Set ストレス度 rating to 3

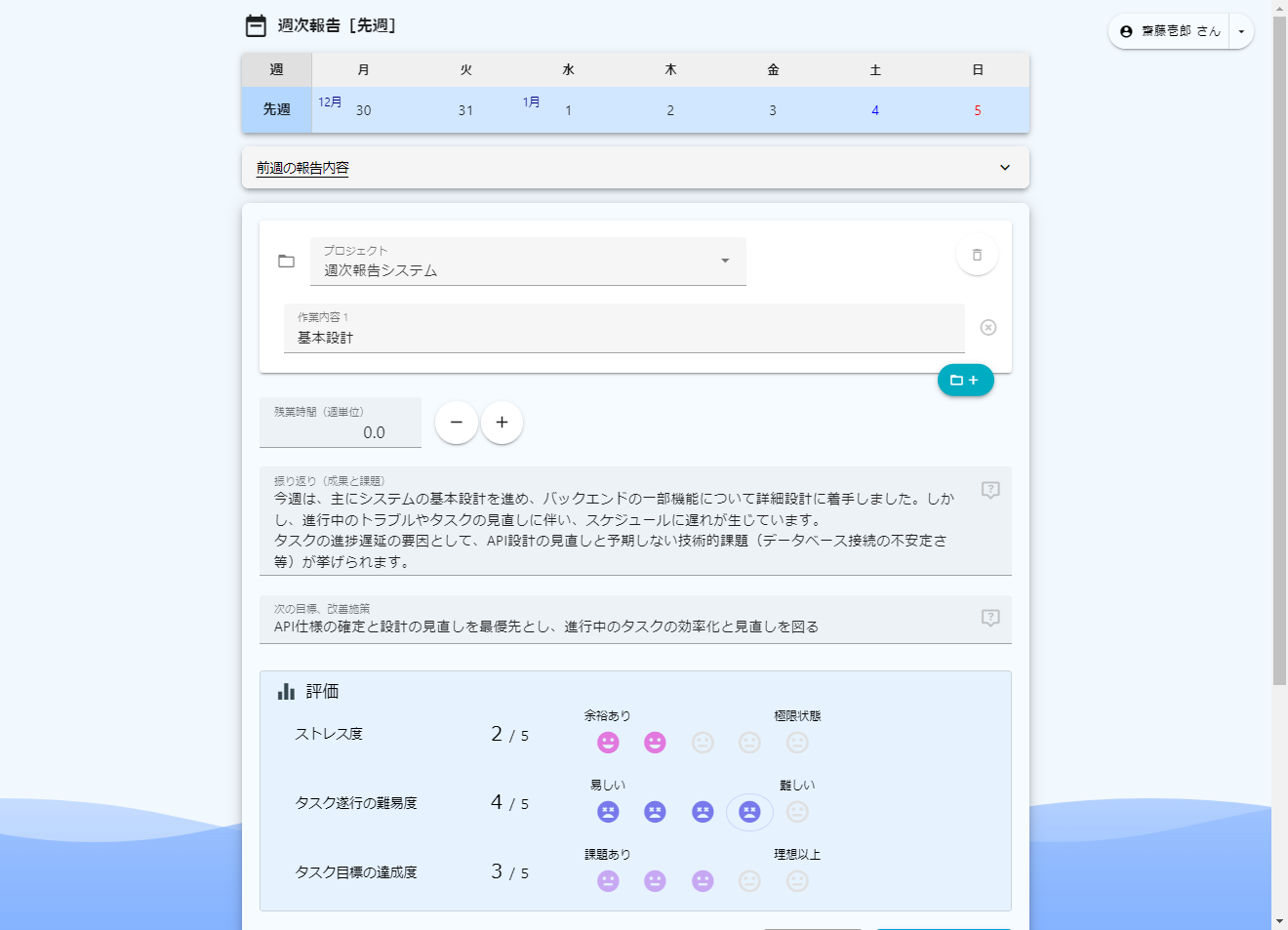click(703, 743)
